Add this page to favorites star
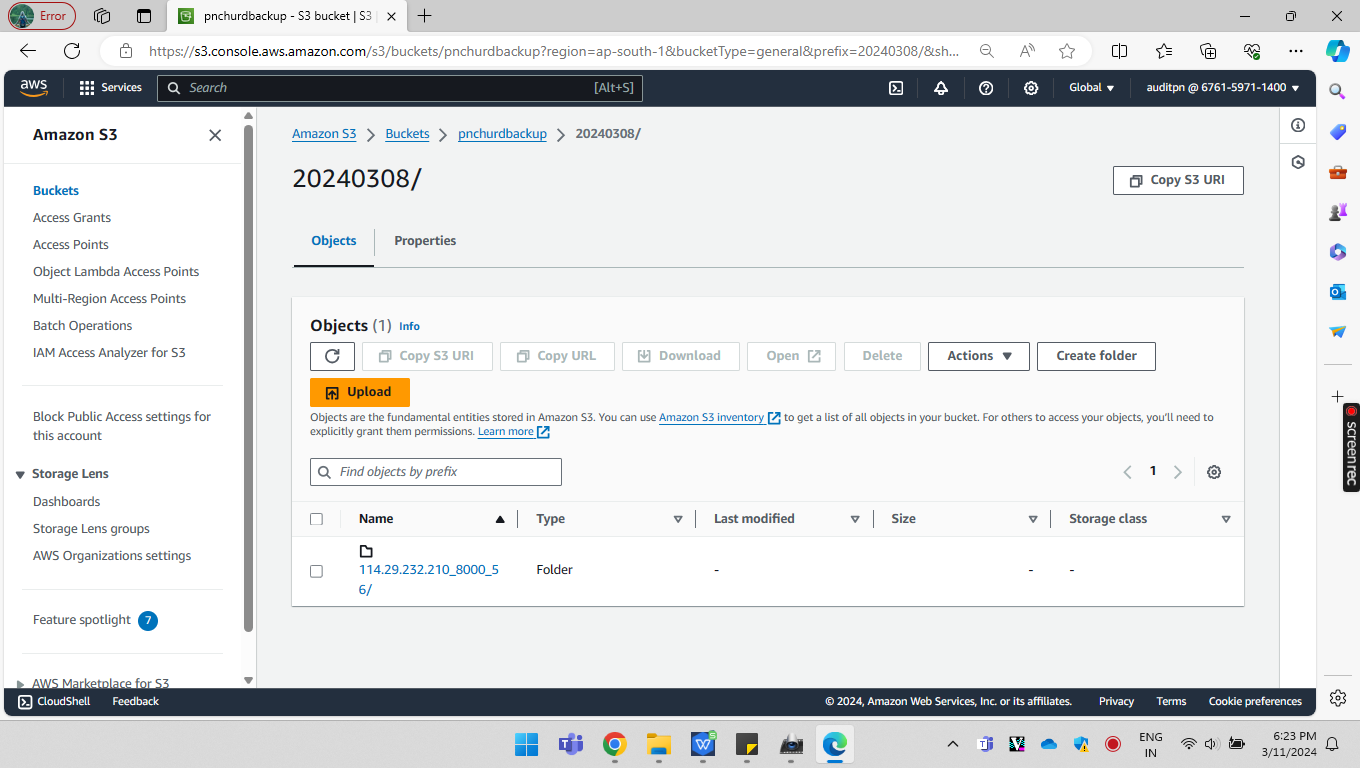The image size is (1360, 768). tap(1067, 51)
